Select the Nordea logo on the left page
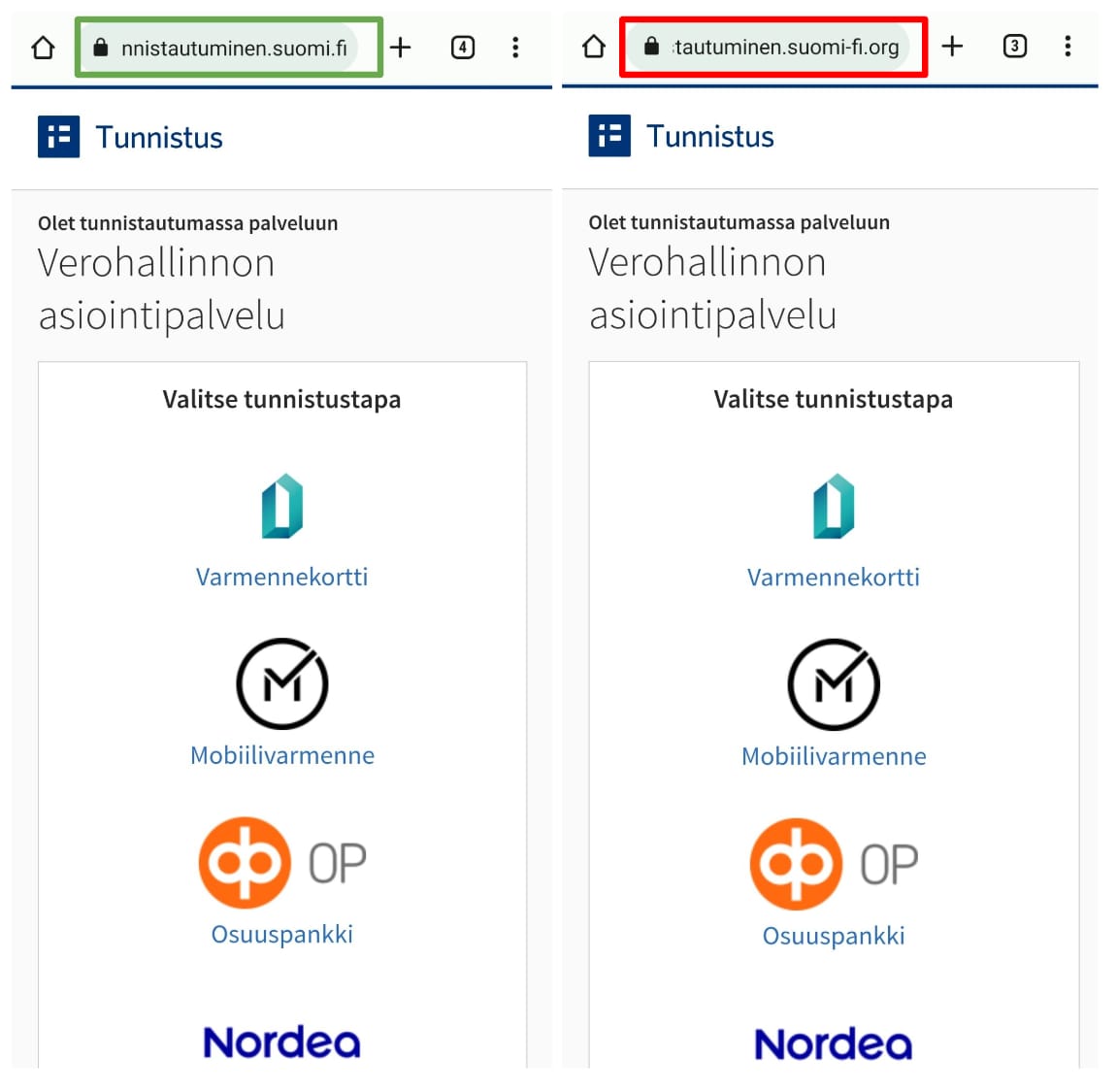 (281, 1041)
